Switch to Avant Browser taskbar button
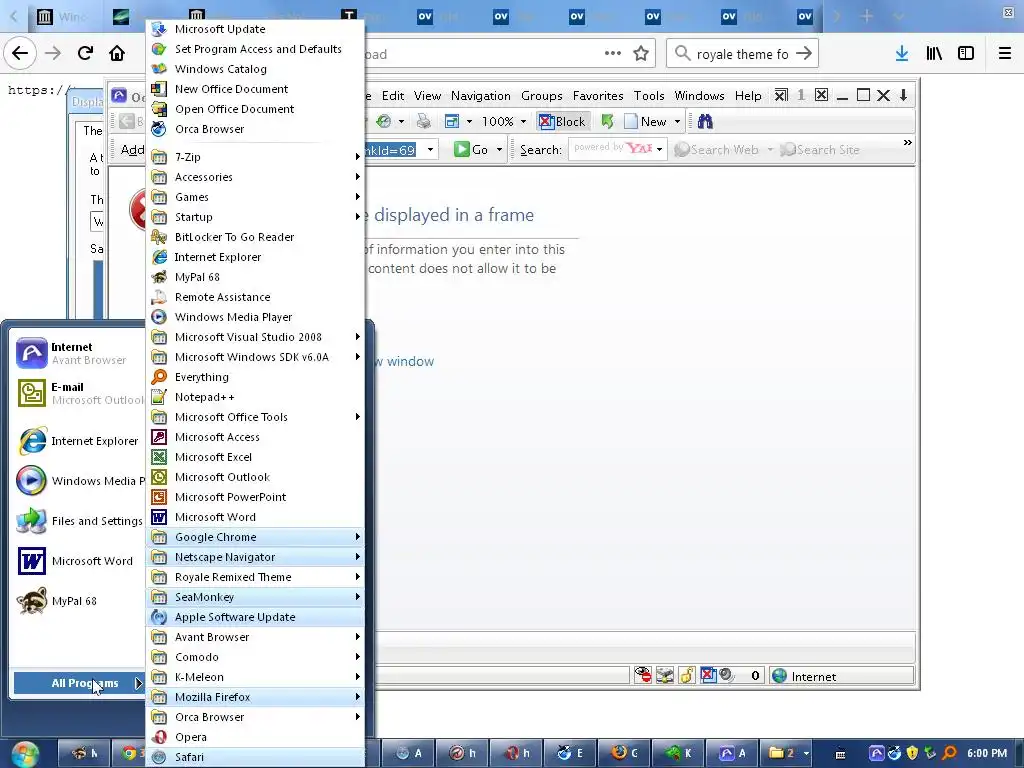 click(x=734, y=753)
